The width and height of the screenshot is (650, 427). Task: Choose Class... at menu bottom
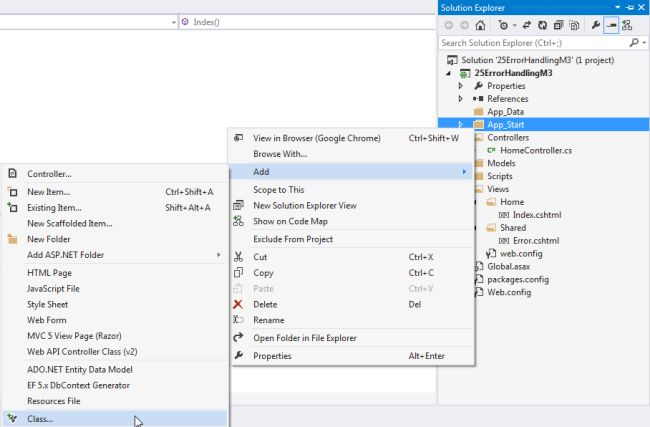coord(115,419)
